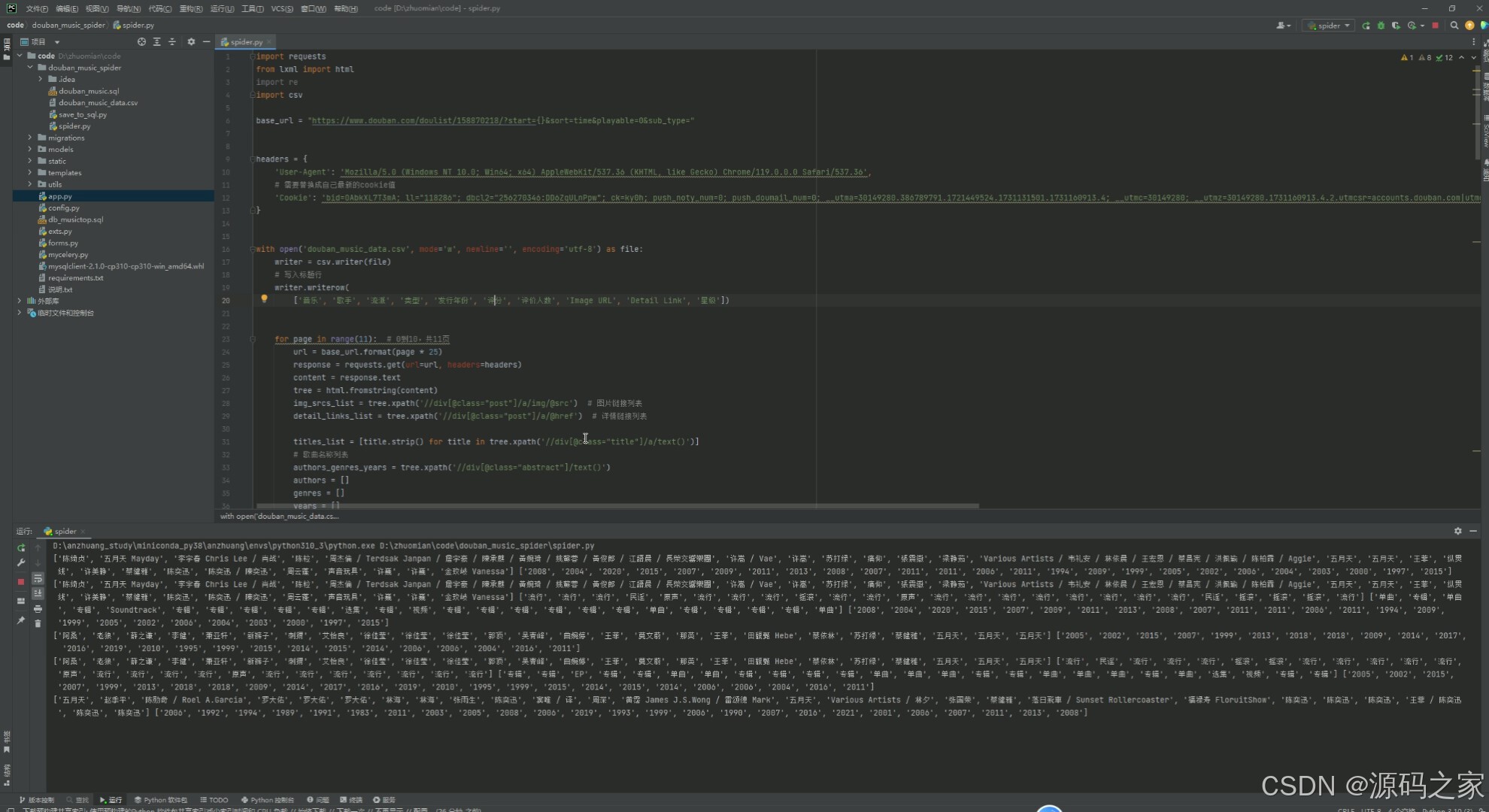Clear the console output with trash icon

click(x=38, y=623)
